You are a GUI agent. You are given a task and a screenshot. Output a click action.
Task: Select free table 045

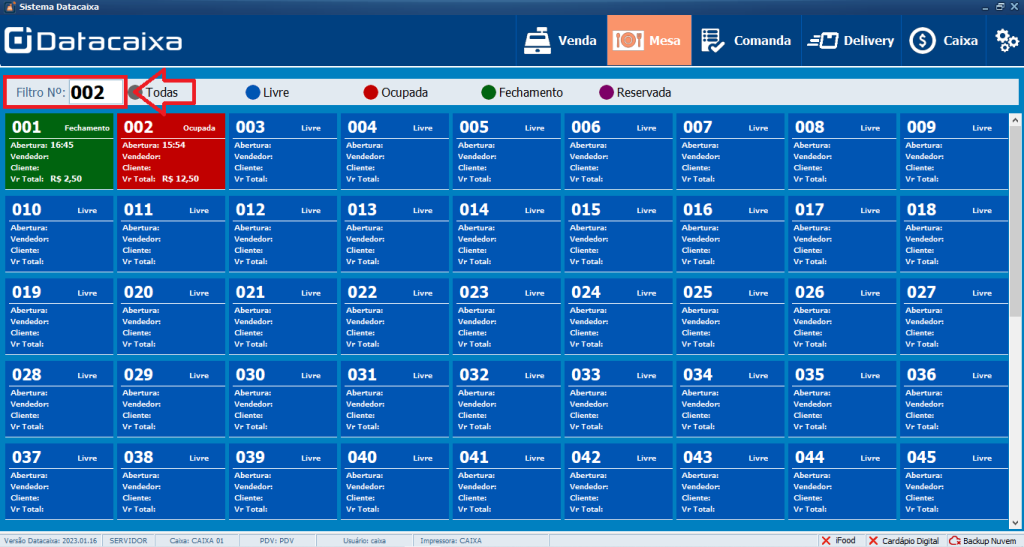(955, 480)
